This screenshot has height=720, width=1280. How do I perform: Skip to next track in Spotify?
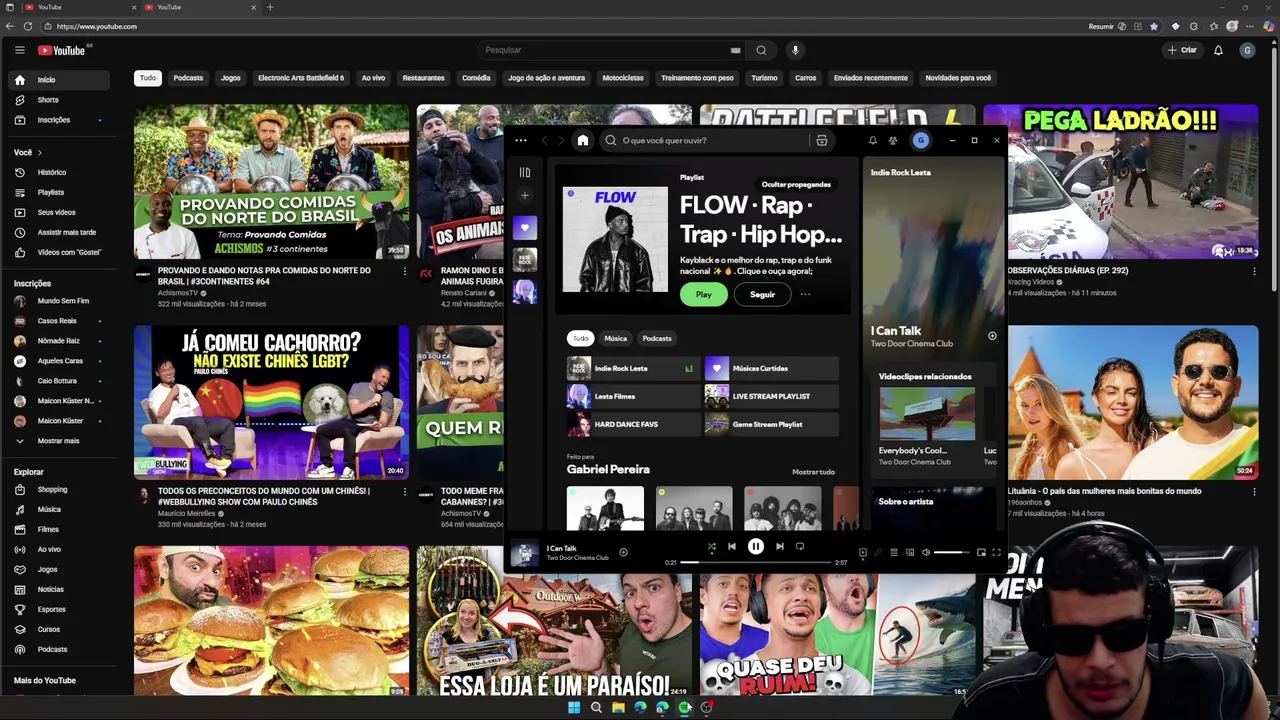780,546
